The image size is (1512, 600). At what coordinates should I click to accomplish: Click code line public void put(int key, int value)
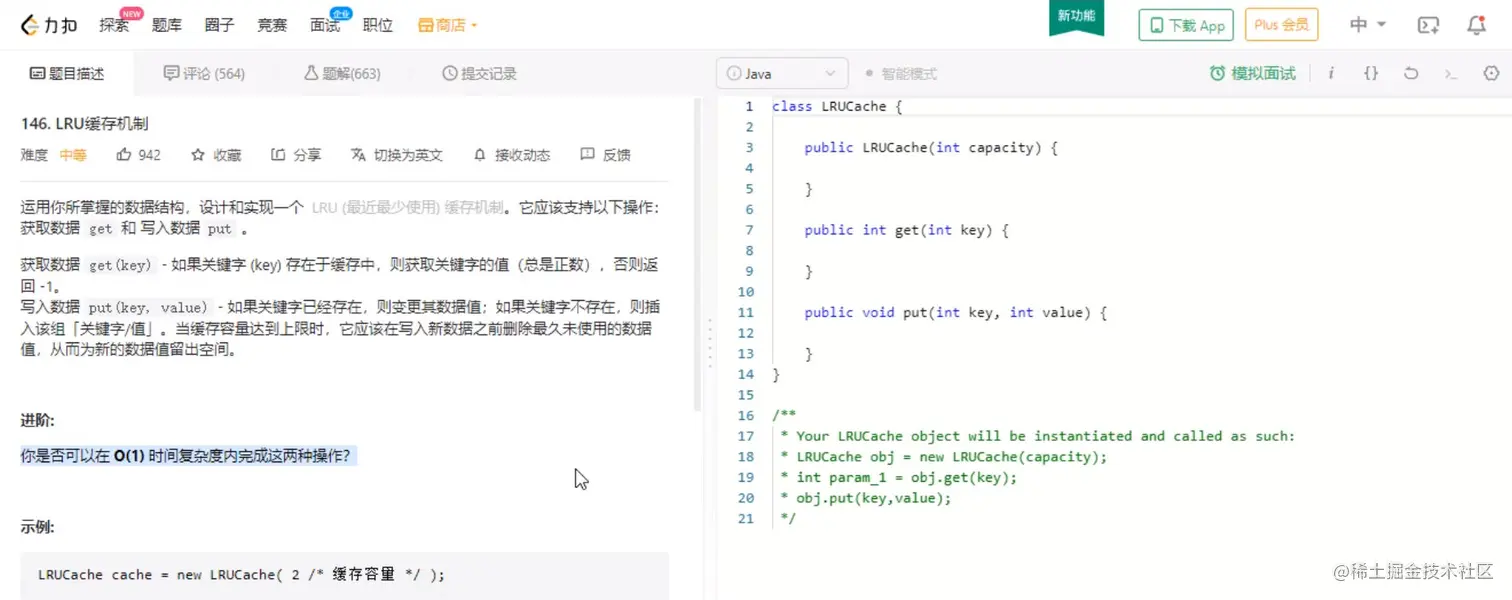pos(956,312)
